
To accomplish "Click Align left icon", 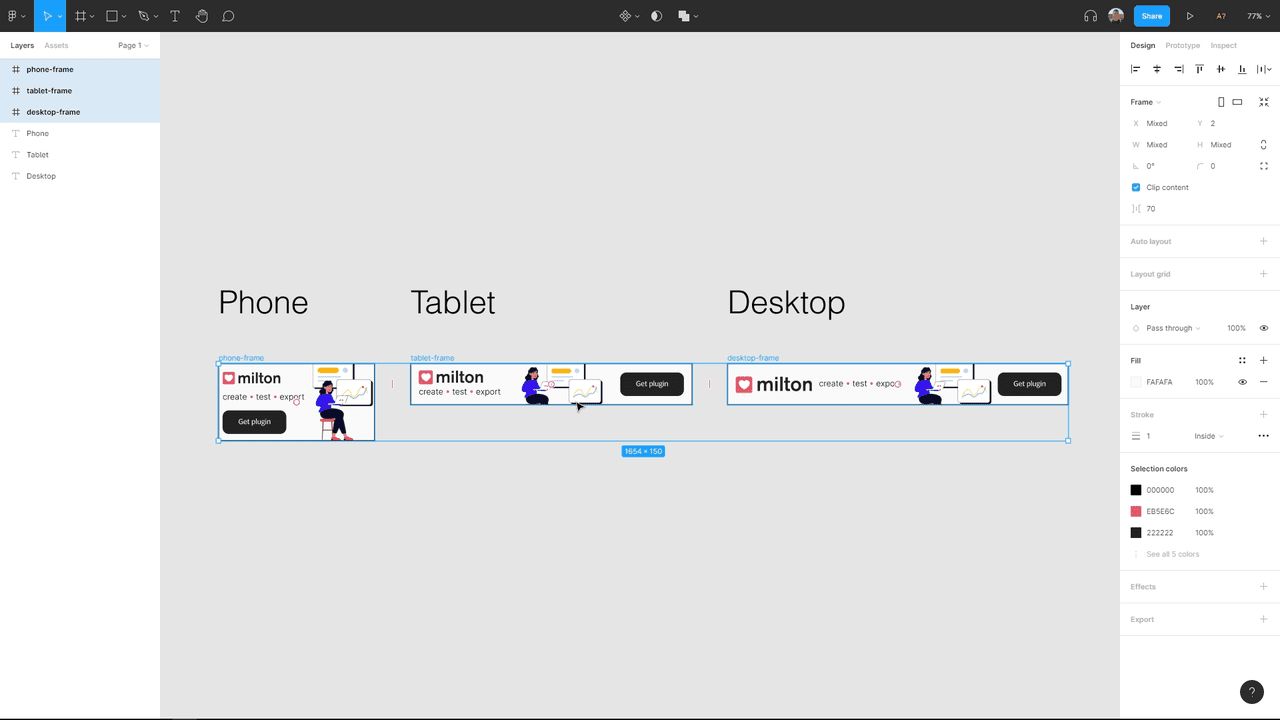I will pyautogui.click(x=1135, y=69).
